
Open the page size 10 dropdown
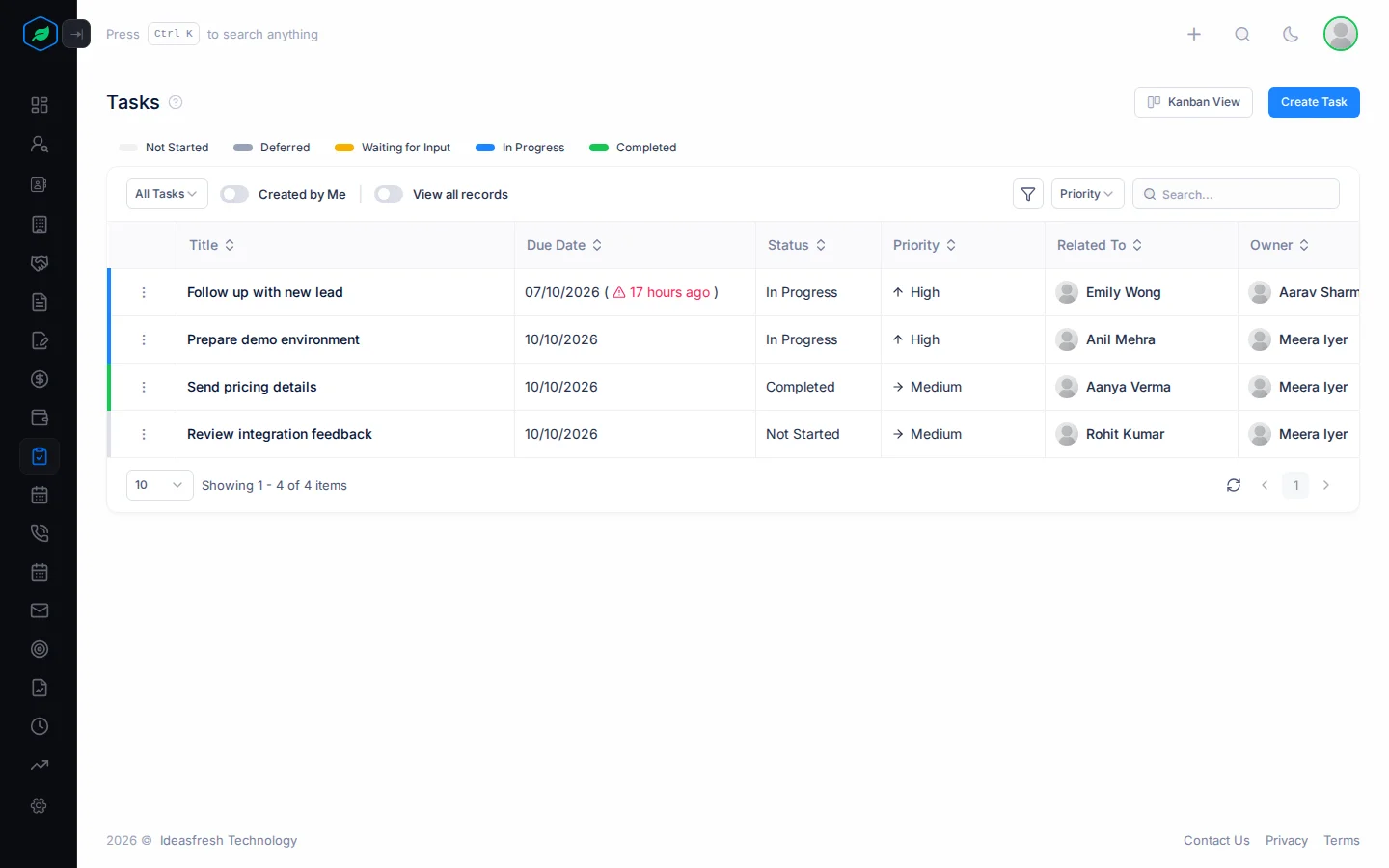click(x=160, y=485)
